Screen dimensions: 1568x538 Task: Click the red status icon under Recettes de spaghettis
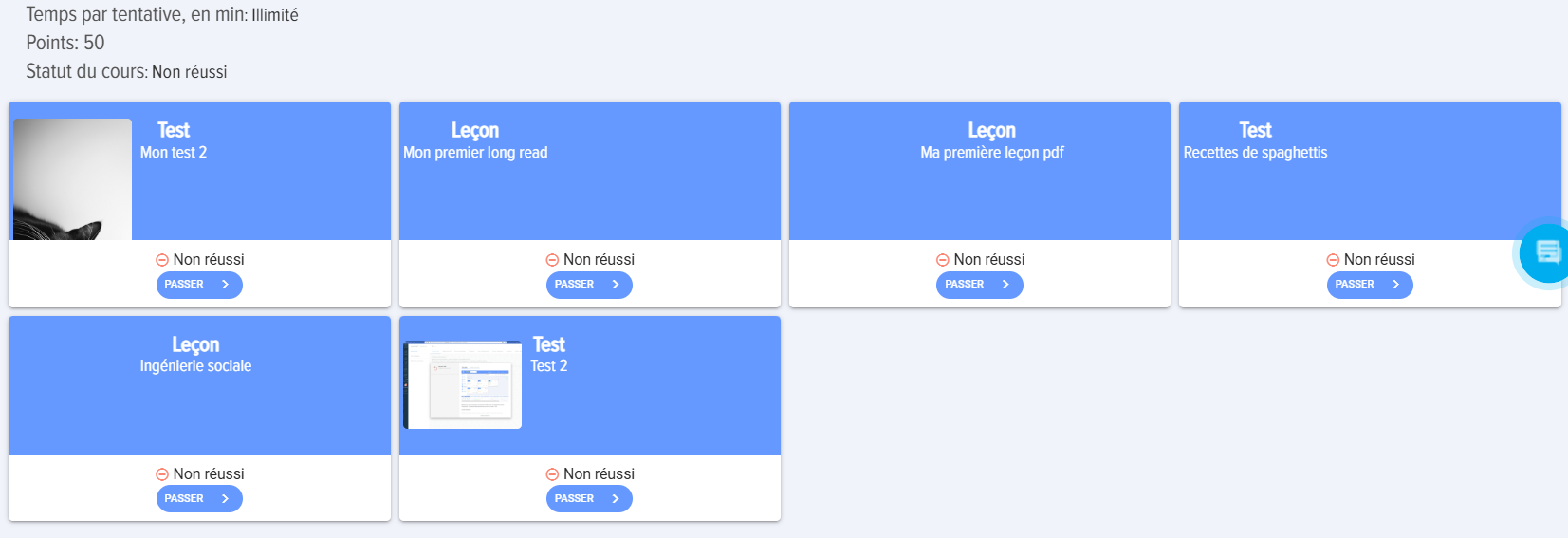(1333, 260)
